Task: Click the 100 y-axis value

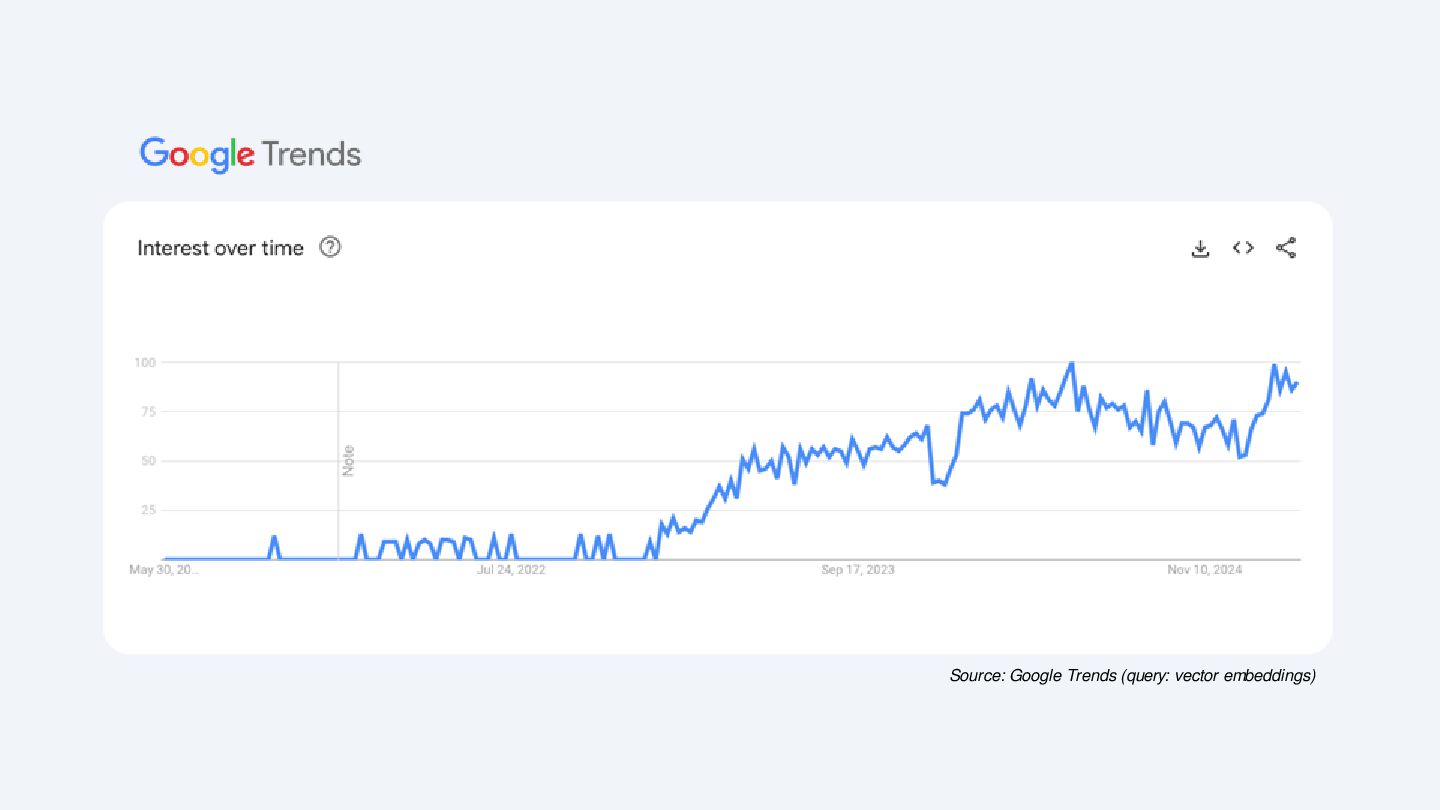Action: (145, 362)
